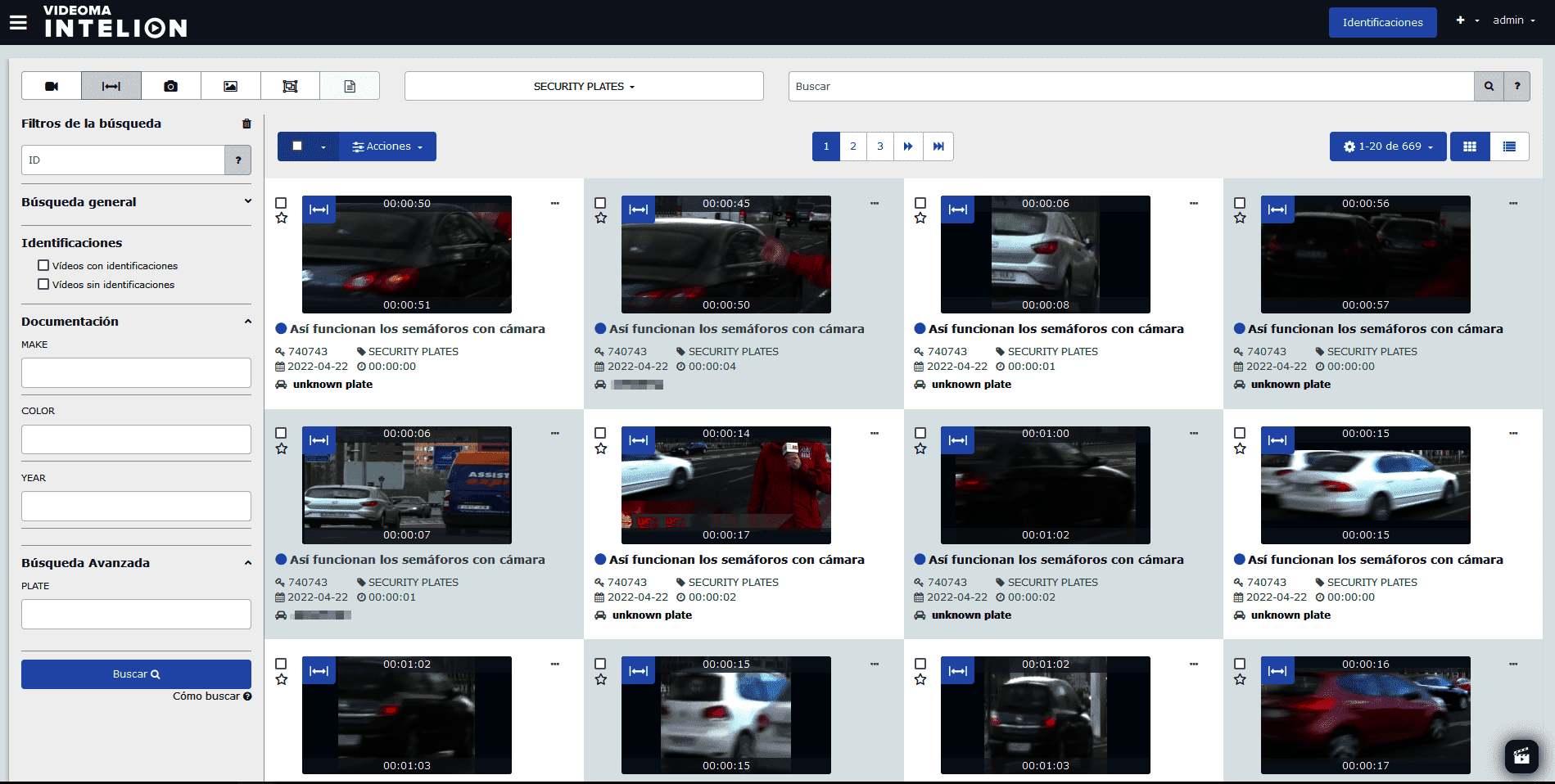1555x784 pixels.
Task: Click the Buscar search button
Action: point(136,674)
